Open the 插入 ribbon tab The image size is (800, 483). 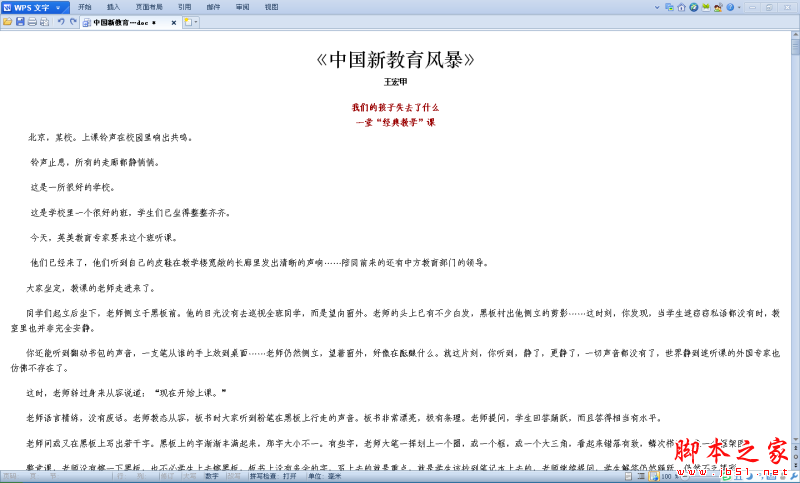click(113, 7)
